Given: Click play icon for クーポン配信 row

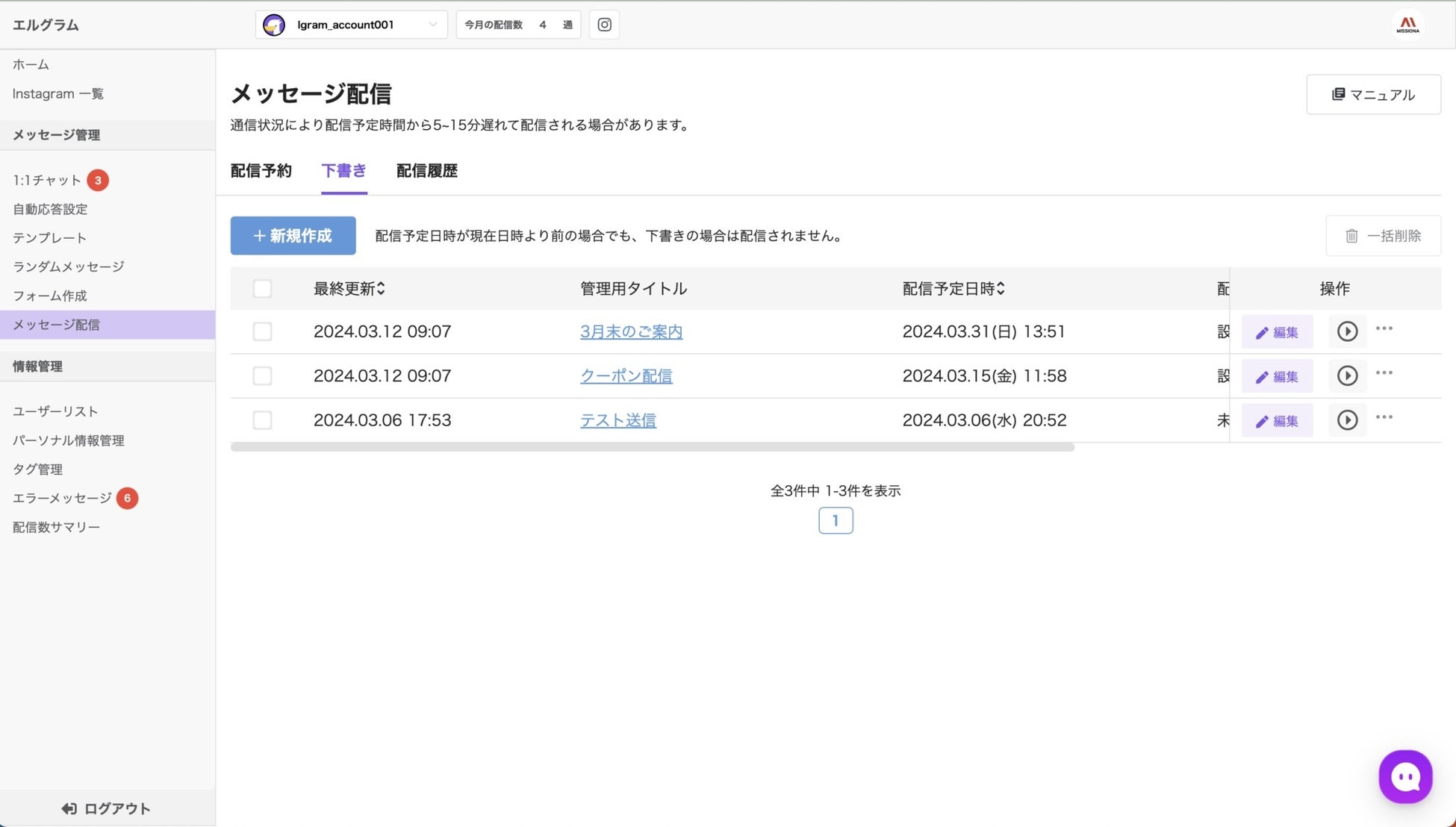Looking at the screenshot, I should pyautogui.click(x=1347, y=375).
